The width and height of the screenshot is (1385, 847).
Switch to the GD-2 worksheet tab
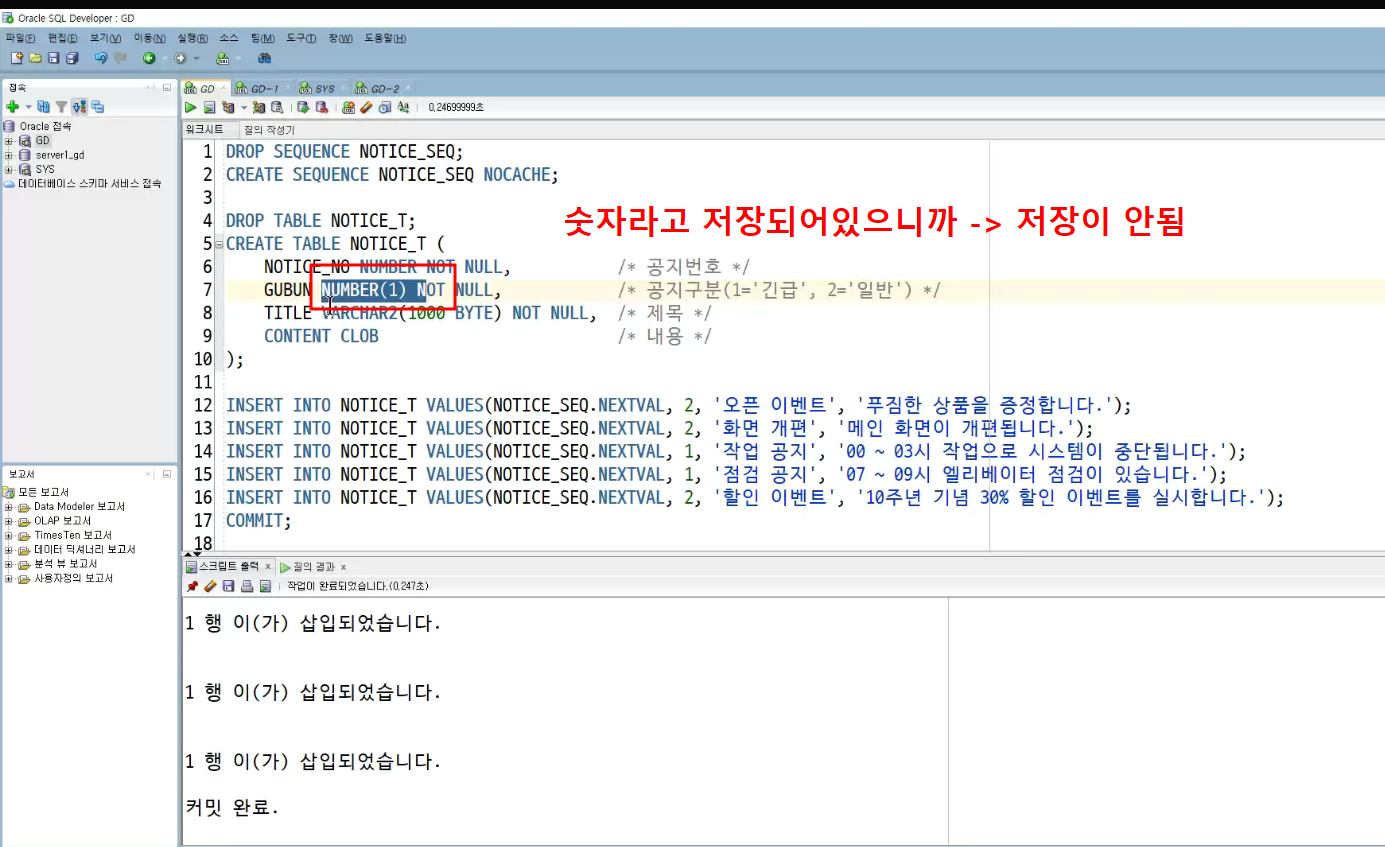384,89
